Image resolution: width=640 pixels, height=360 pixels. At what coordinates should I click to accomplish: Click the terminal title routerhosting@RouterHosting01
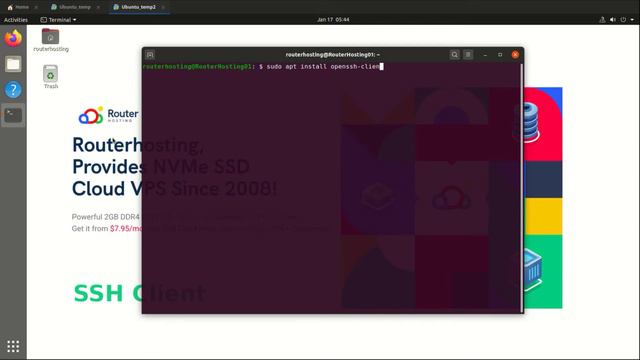click(x=332, y=55)
